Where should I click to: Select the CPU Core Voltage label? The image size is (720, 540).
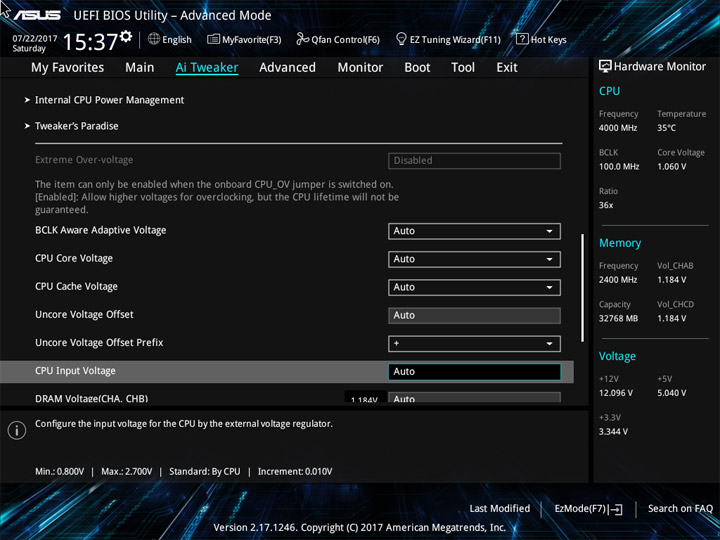click(74, 259)
